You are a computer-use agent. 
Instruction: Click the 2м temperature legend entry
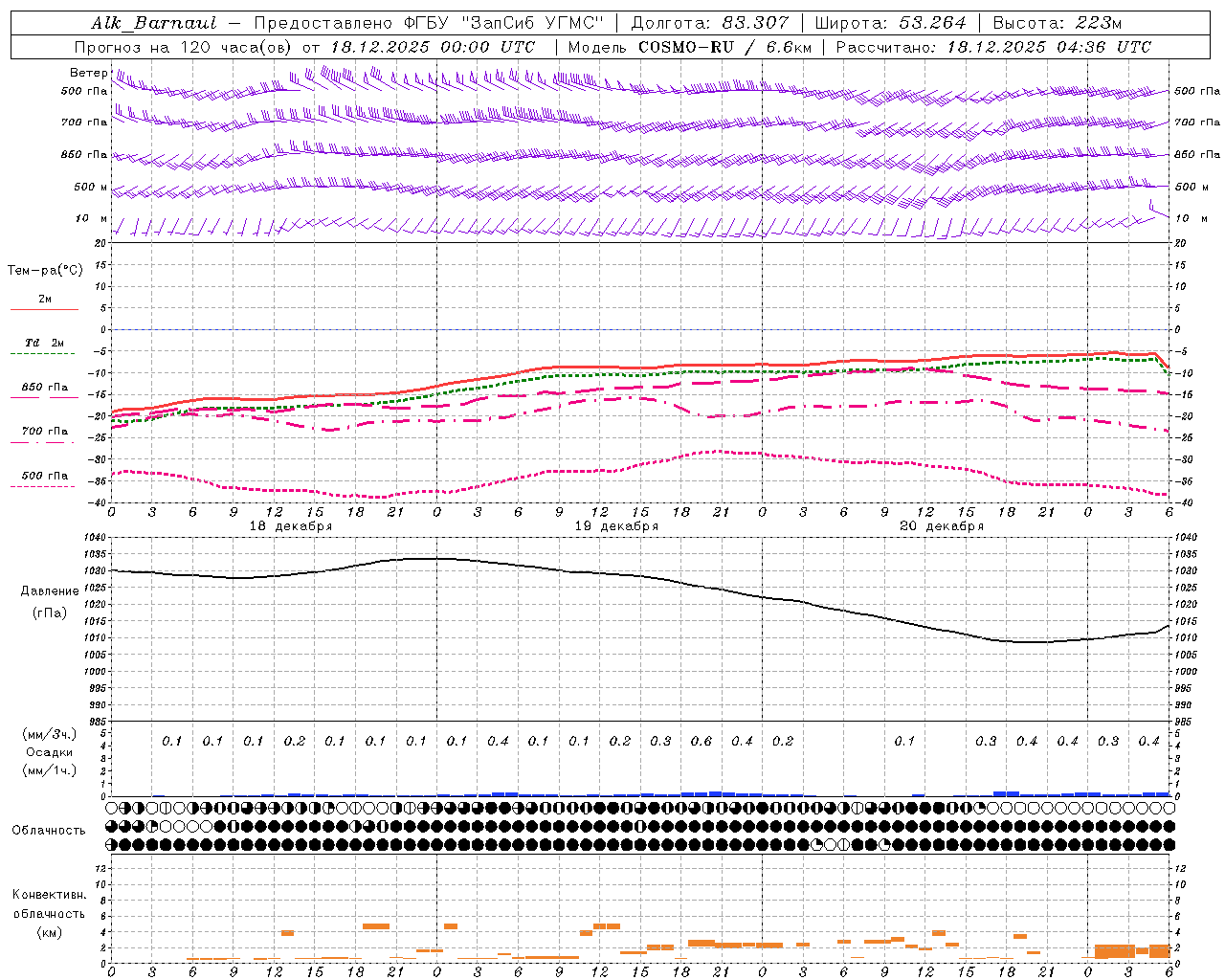tap(45, 300)
